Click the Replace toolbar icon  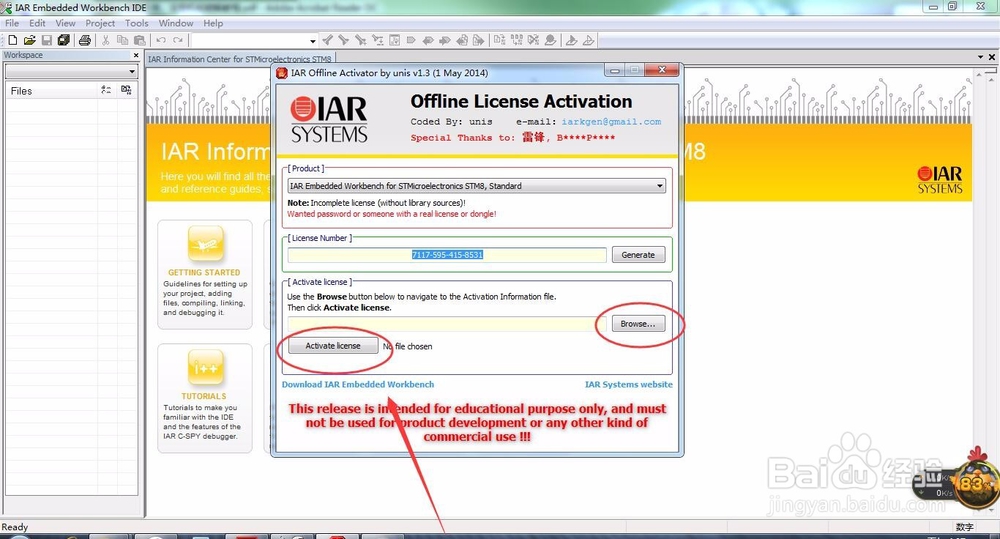(x=378, y=40)
